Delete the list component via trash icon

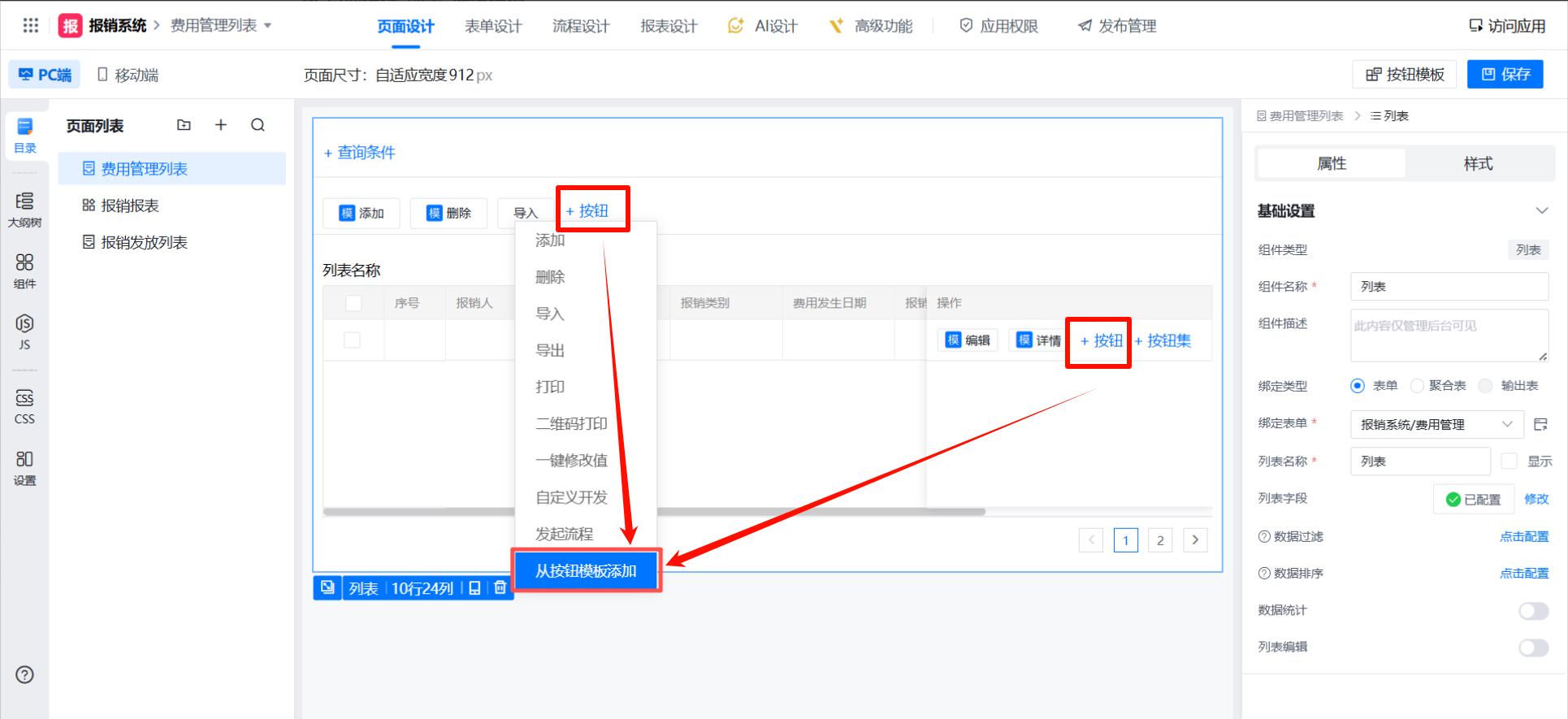click(500, 587)
